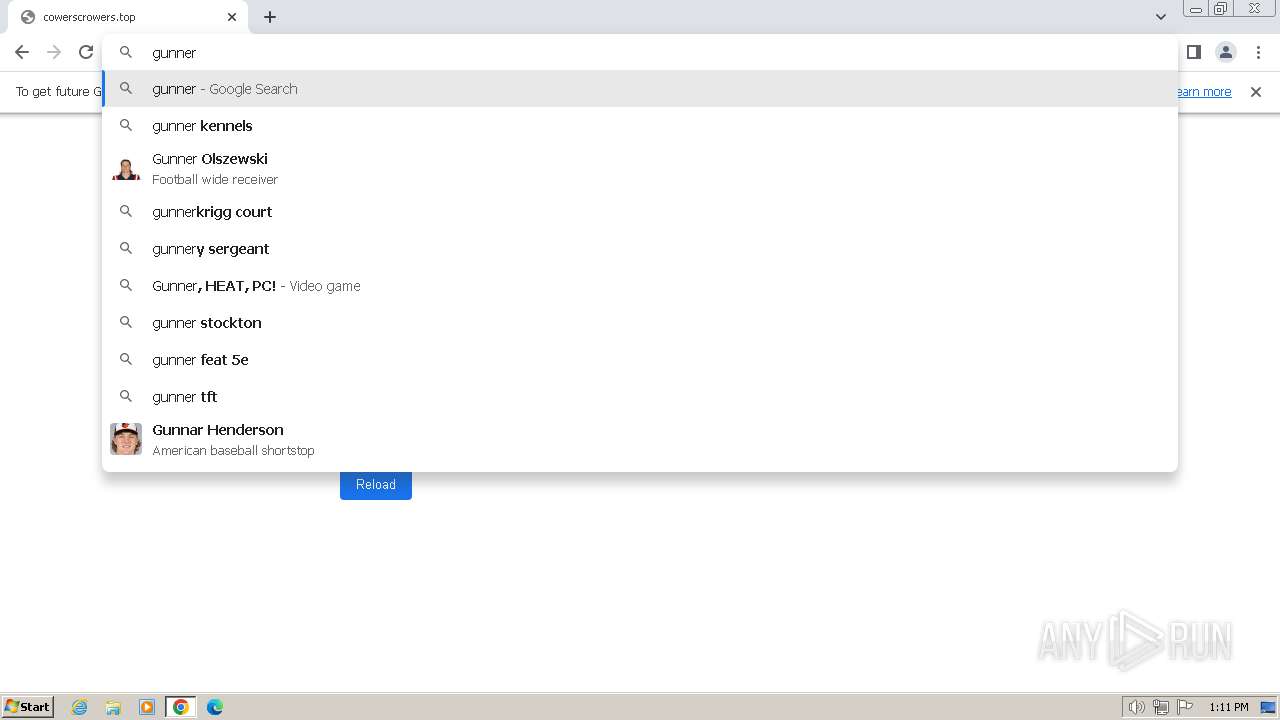Open the profile avatar menu
Image resolution: width=1280 pixels, height=720 pixels.
[x=1226, y=52]
